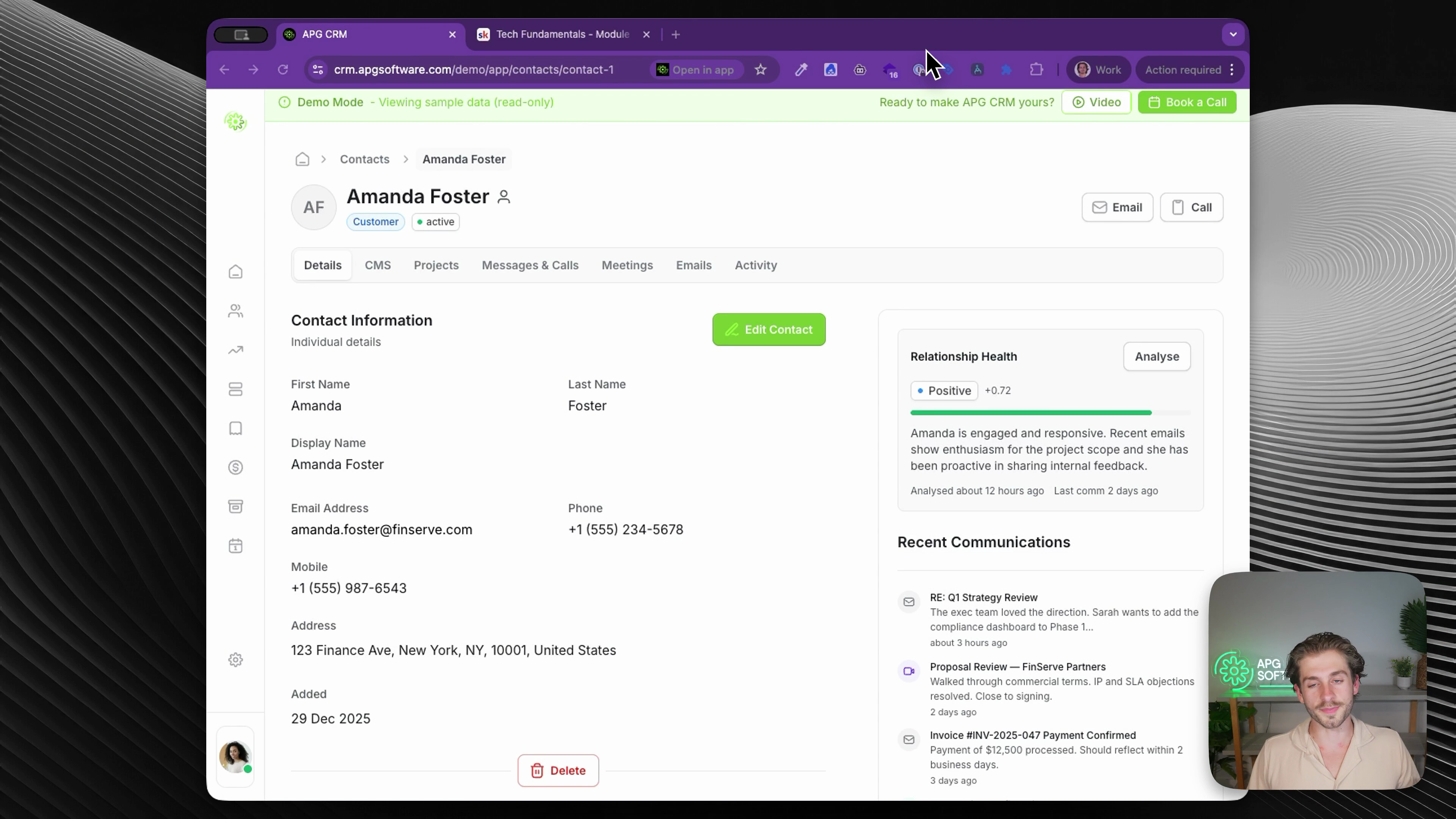Click the person icon beside Amanda Foster
The image size is (1456, 819).
click(504, 197)
